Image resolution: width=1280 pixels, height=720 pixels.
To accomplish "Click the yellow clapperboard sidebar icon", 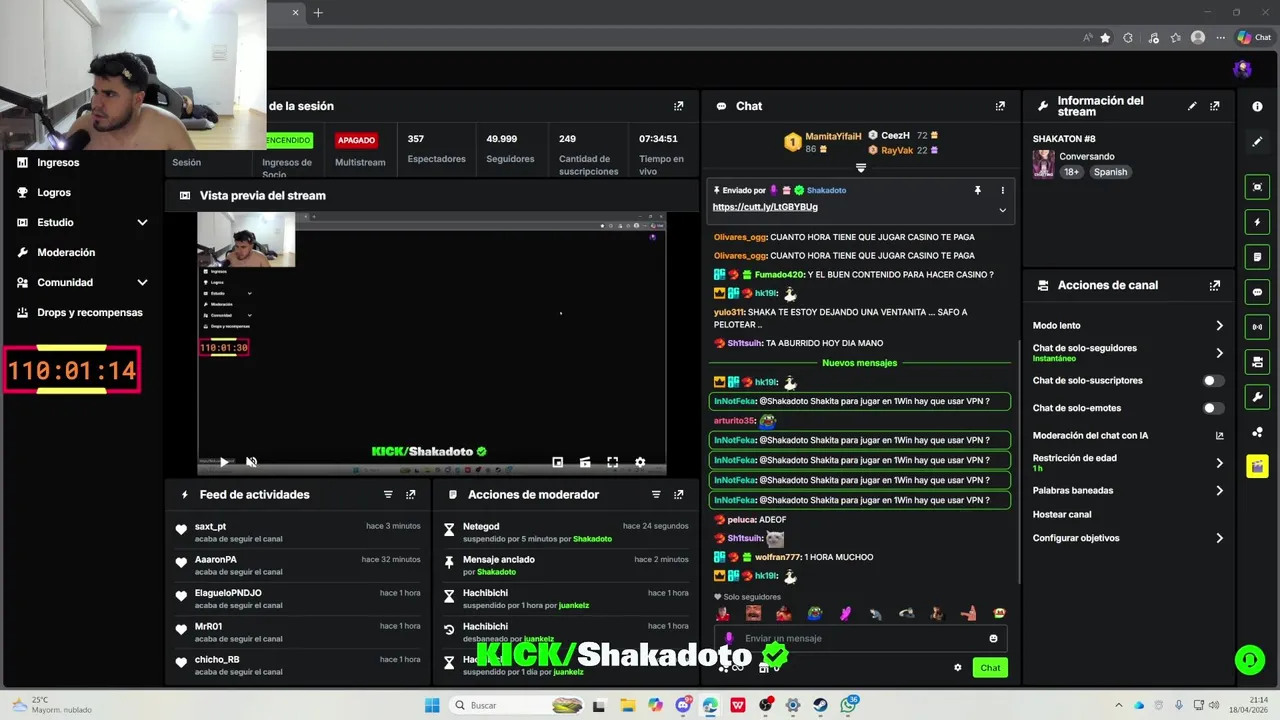I will (x=1257, y=466).
